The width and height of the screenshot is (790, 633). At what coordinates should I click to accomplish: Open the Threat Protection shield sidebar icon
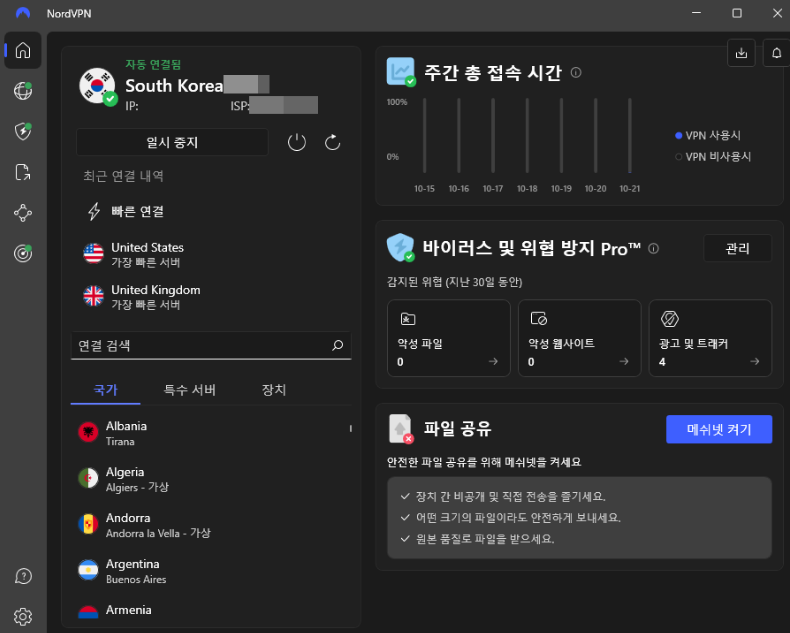click(23, 131)
